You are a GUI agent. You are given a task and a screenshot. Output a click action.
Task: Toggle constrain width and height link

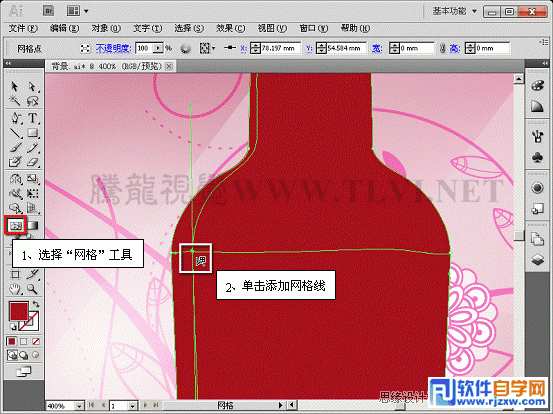click(x=442, y=48)
